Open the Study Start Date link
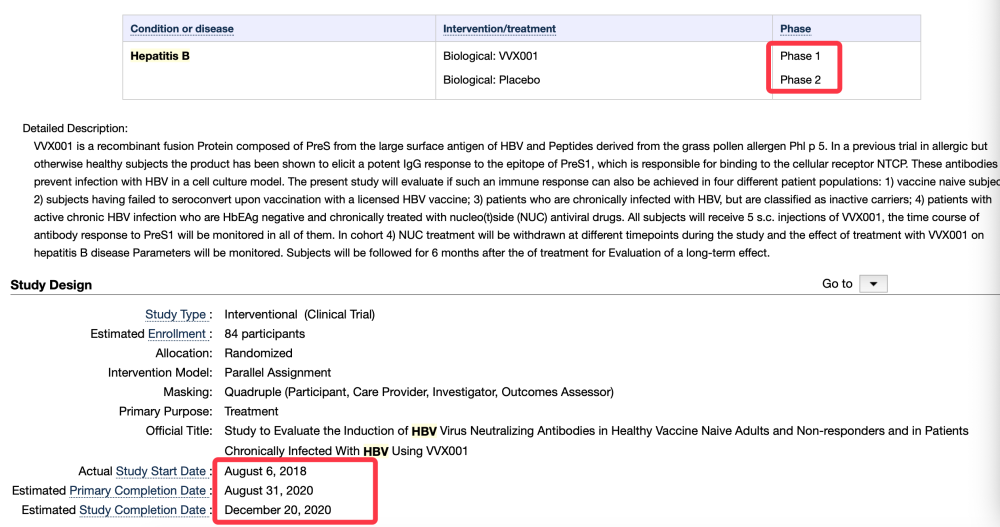The height and width of the screenshot is (527, 1000). pos(161,471)
